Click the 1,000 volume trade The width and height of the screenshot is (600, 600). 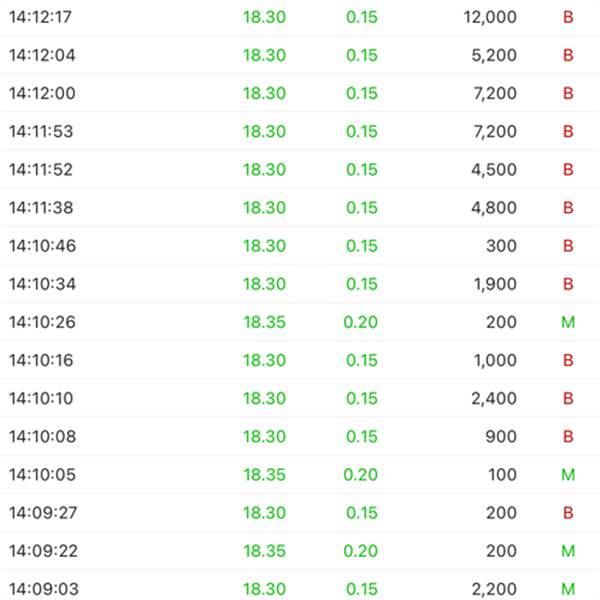click(x=496, y=360)
